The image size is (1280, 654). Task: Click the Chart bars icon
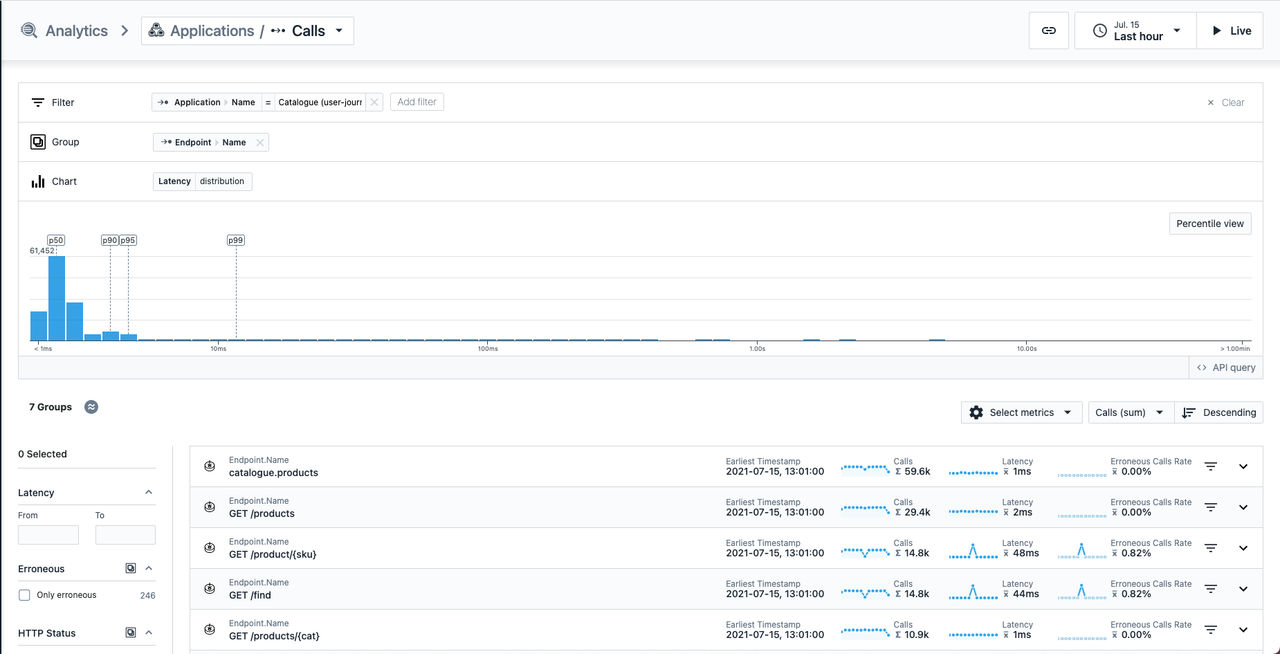38,181
